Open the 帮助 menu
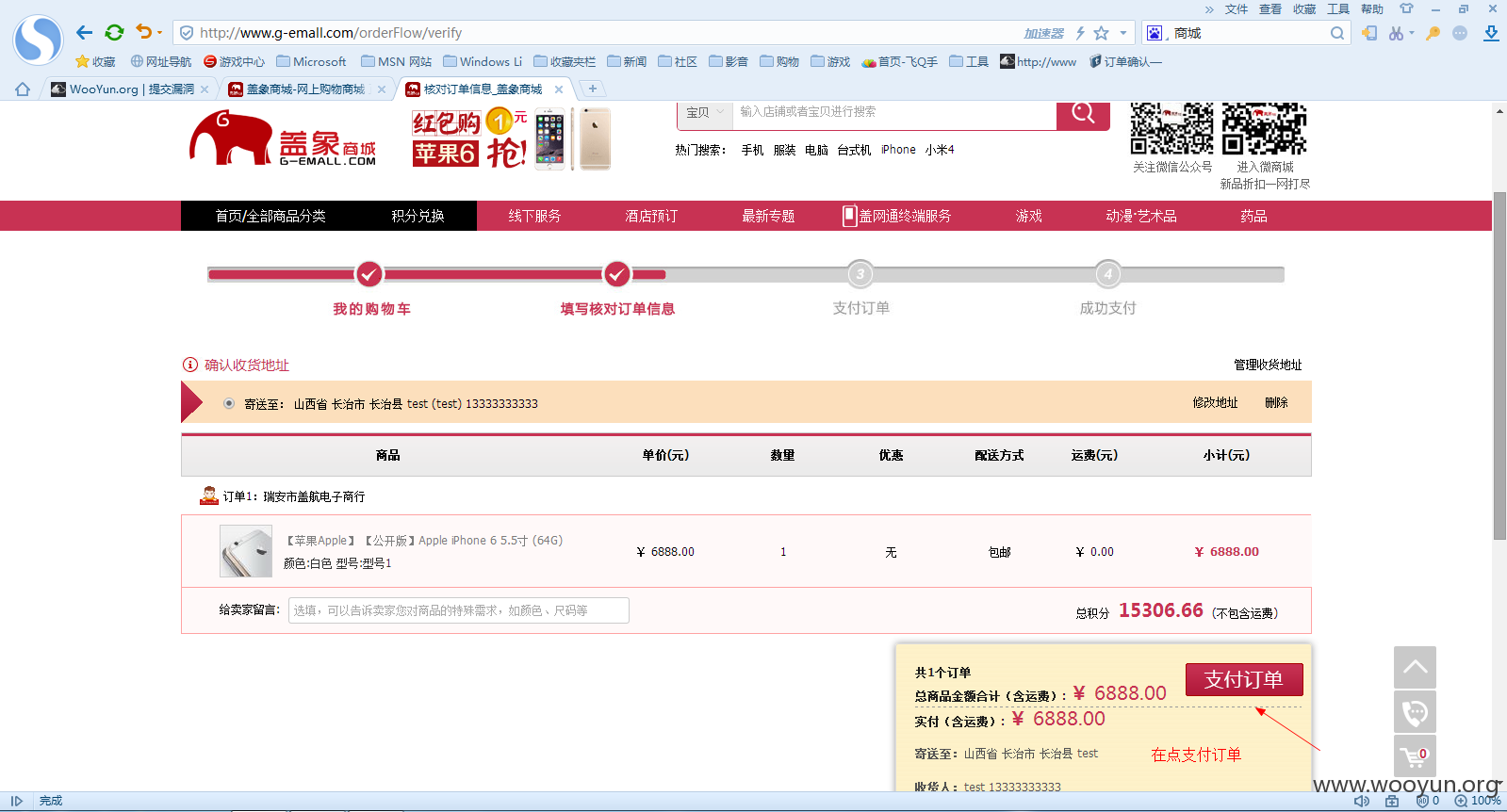The height and width of the screenshot is (812, 1507). pyautogui.click(x=1371, y=9)
